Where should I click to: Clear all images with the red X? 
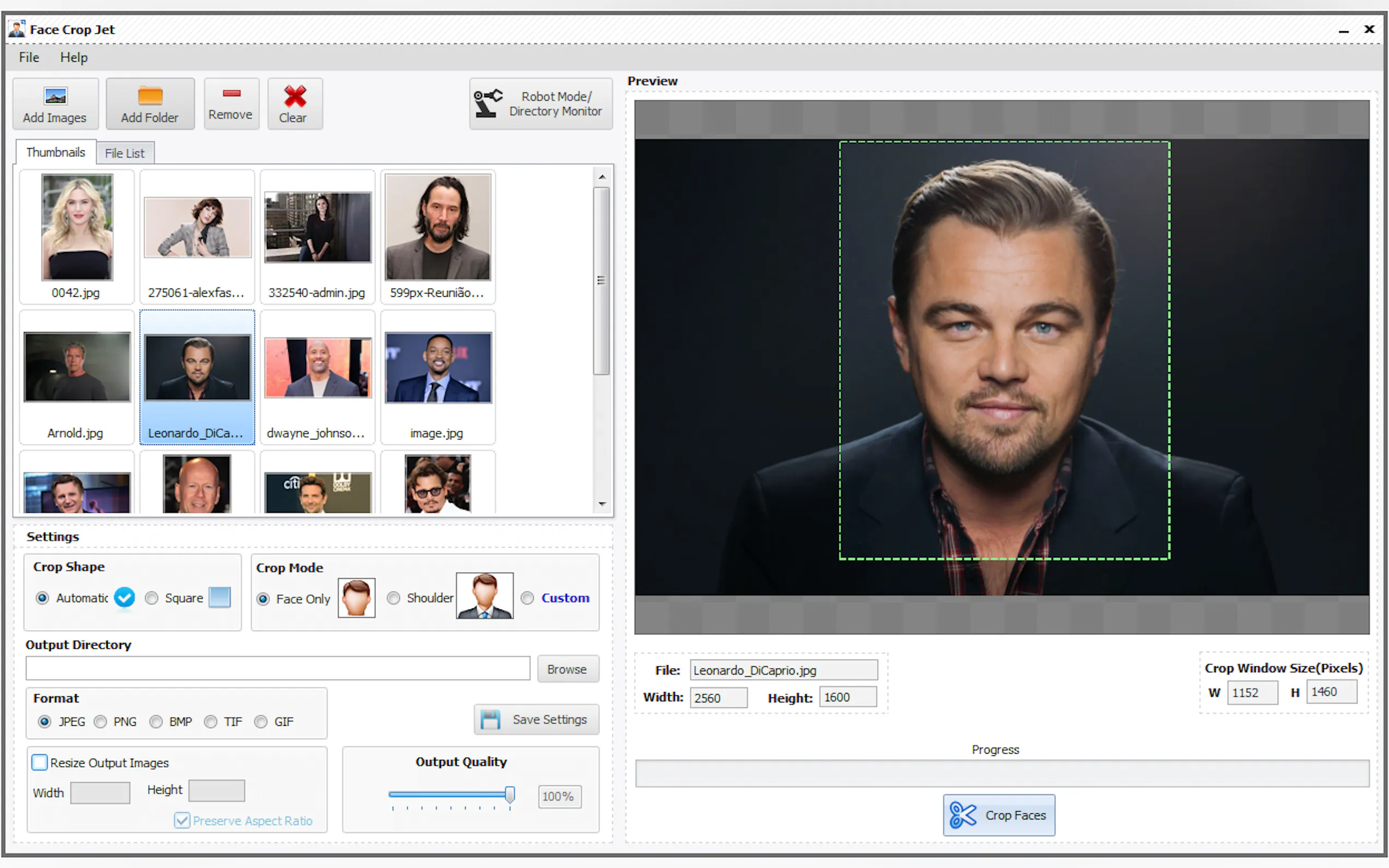click(295, 104)
